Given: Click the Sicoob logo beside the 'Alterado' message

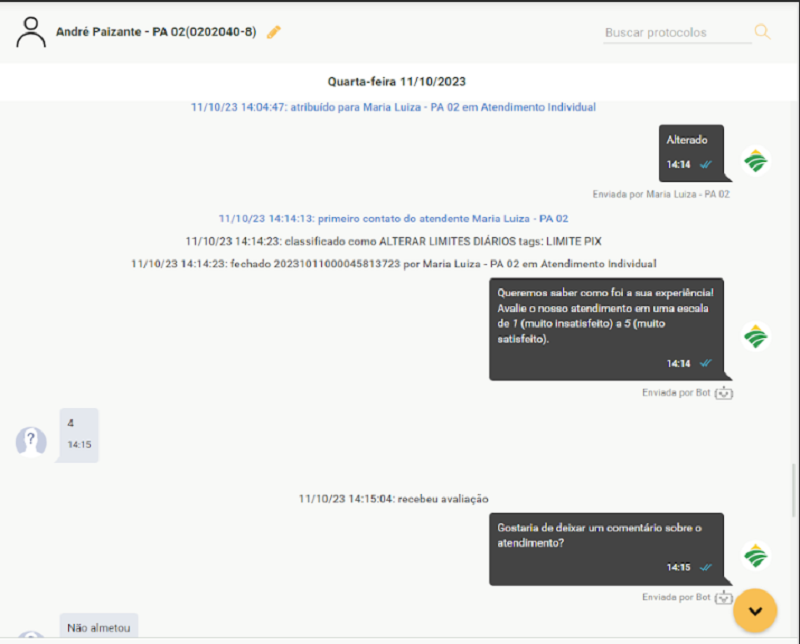Looking at the screenshot, I should point(756,161).
